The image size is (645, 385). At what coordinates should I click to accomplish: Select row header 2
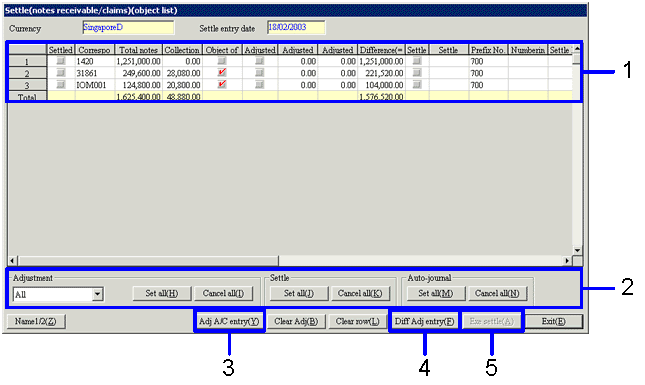coord(27,73)
